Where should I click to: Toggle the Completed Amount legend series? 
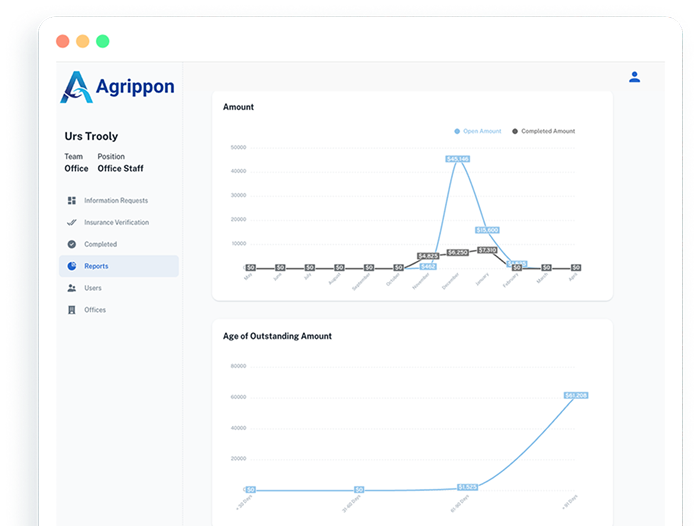click(543, 131)
